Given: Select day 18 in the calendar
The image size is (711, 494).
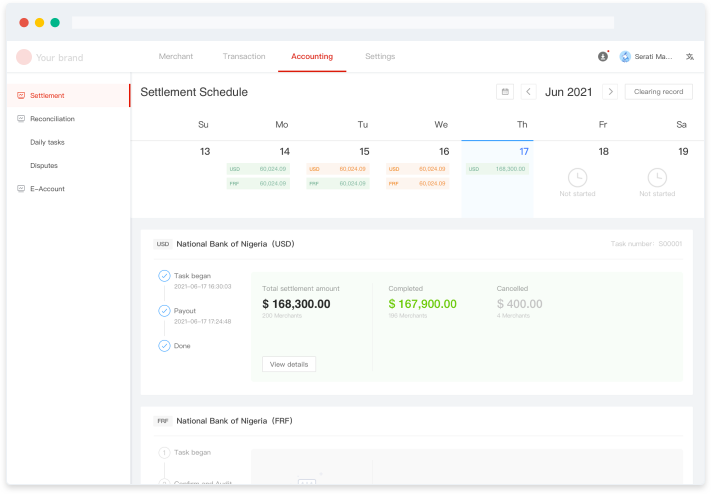Looking at the screenshot, I should [604, 152].
